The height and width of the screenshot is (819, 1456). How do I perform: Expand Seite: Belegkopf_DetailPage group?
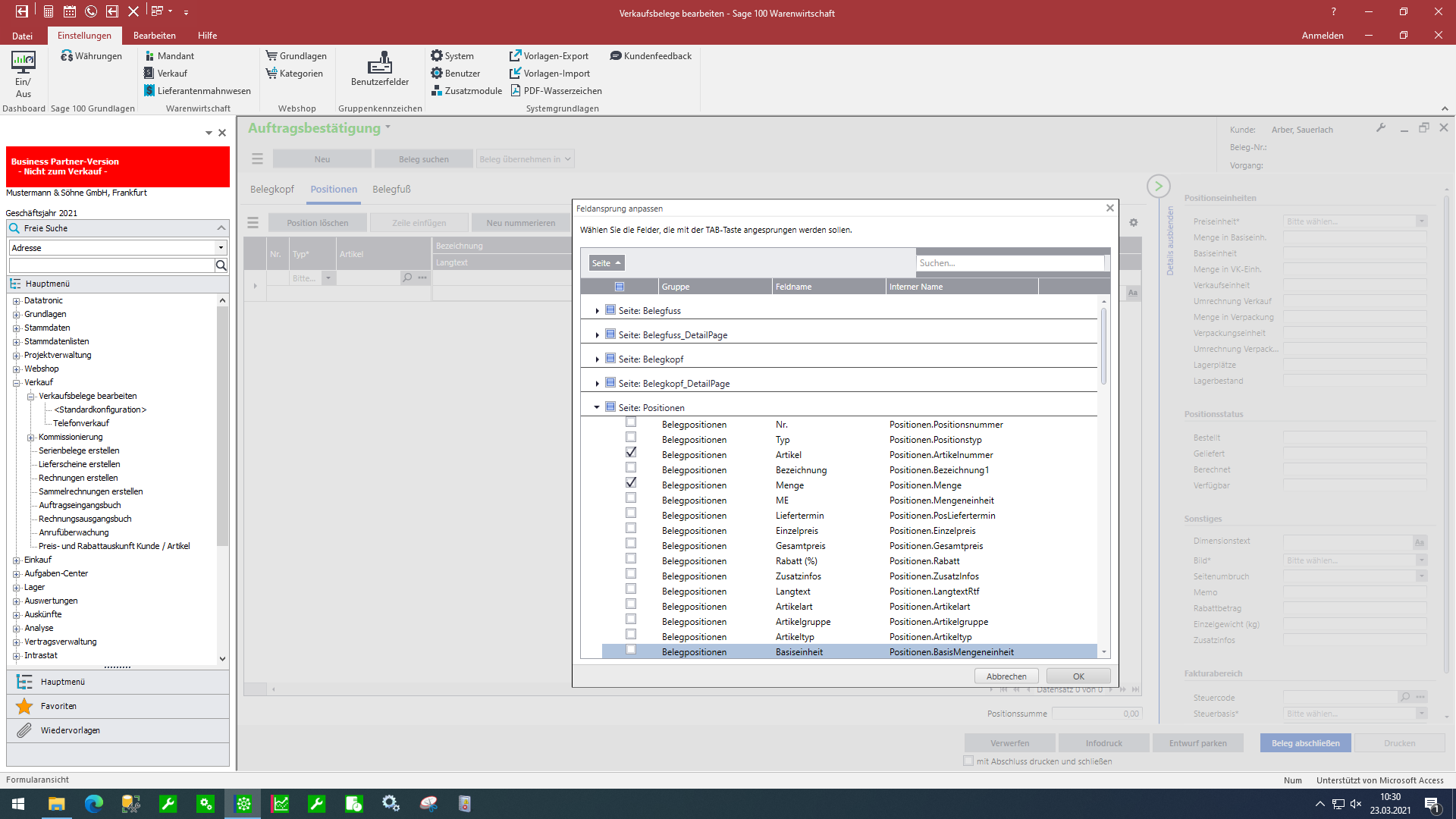coord(598,384)
